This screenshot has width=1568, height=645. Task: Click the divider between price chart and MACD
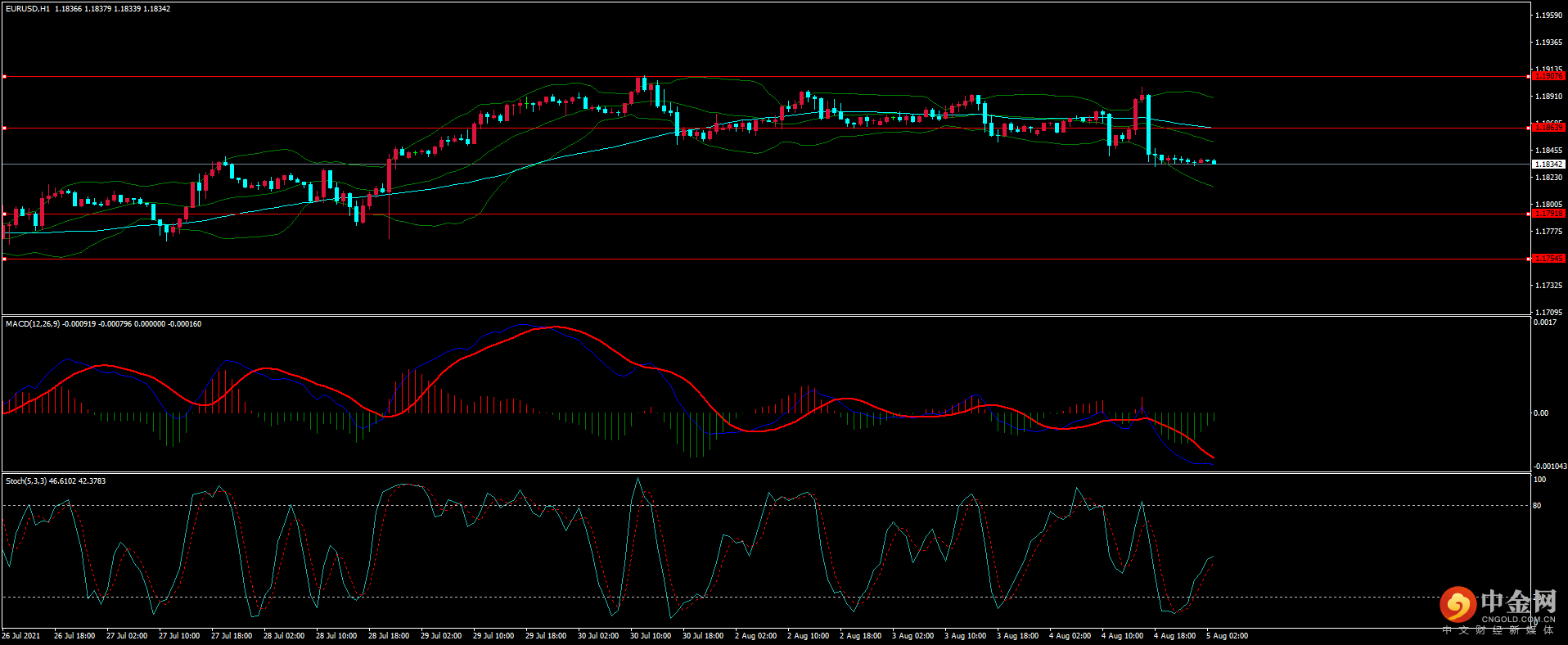tap(765, 316)
